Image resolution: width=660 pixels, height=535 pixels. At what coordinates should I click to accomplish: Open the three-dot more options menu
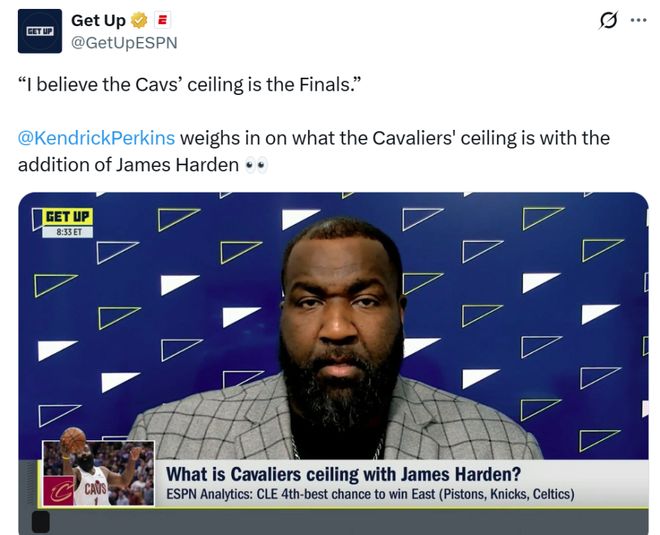639,20
